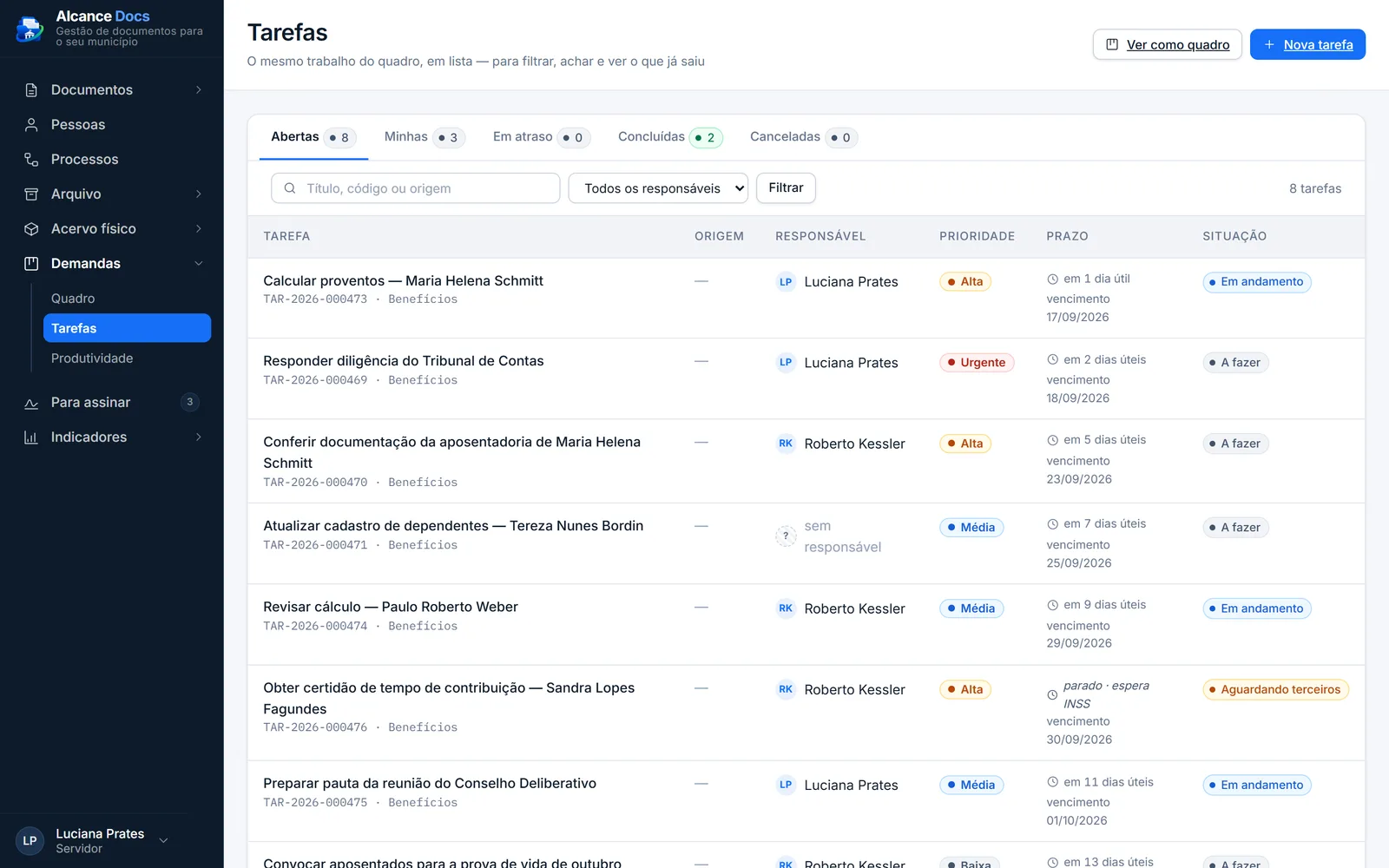1389x868 pixels.
Task: Click the Arquivo box icon
Action: point(31,194)
